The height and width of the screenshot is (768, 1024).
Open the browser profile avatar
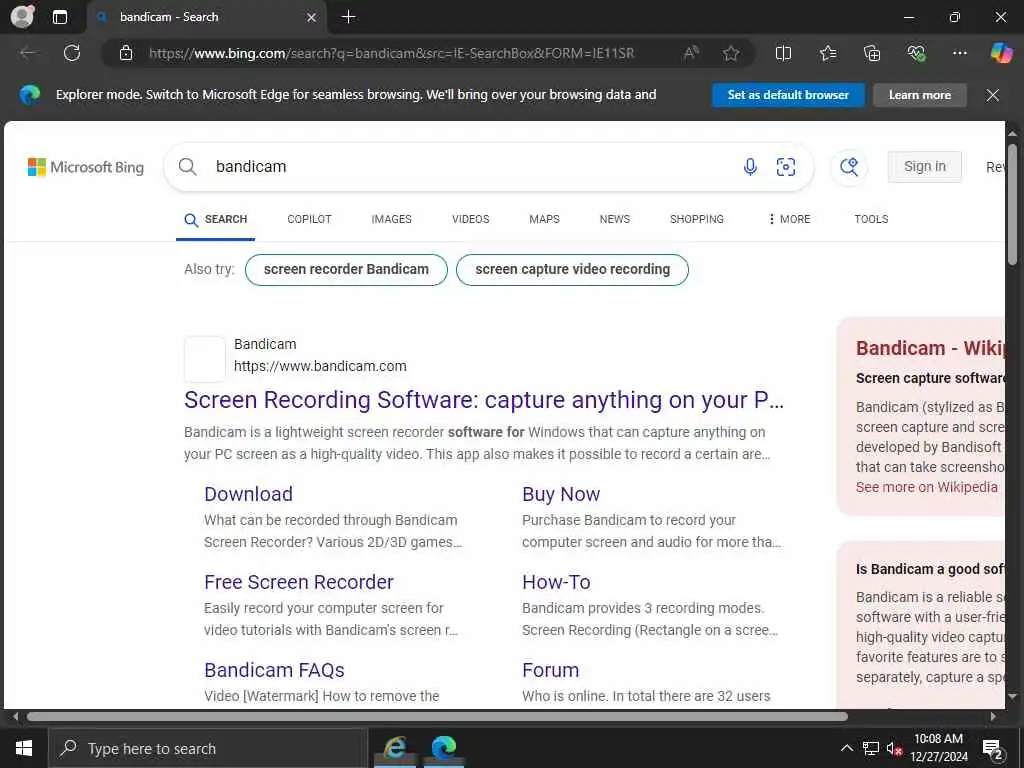(22, 17)
